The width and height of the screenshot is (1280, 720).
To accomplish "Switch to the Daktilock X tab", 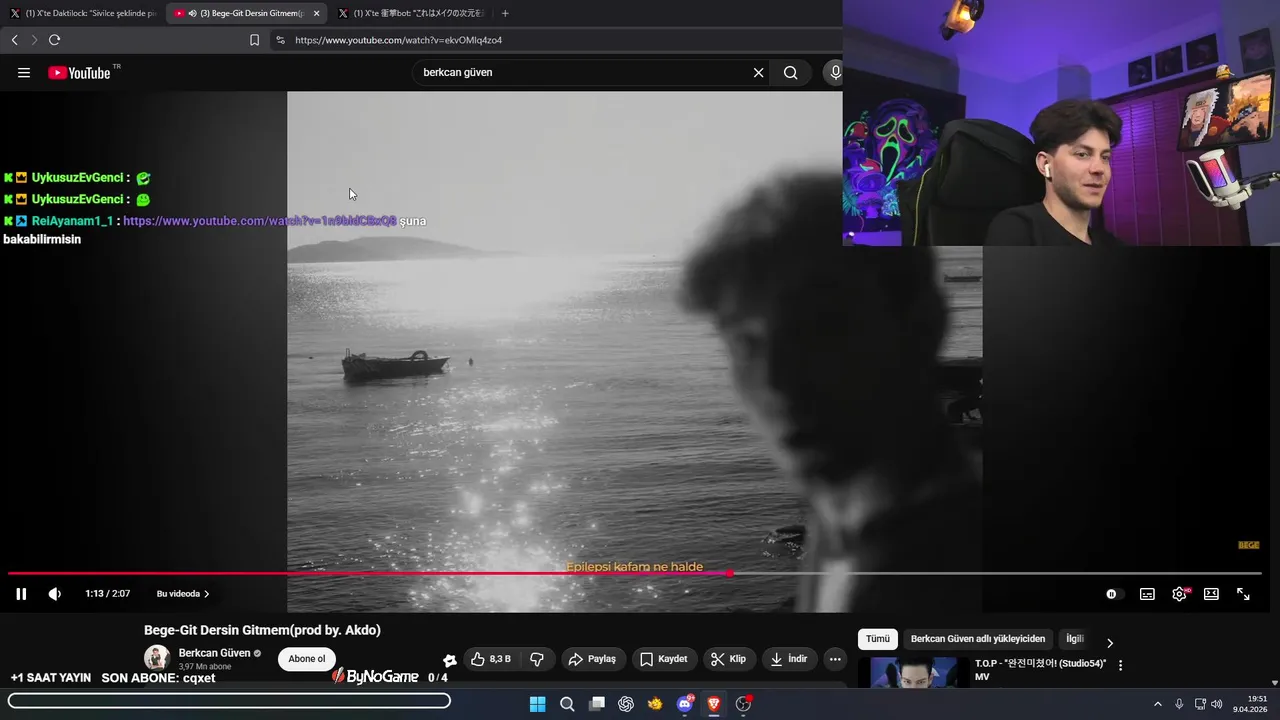I will click(x=83, y=13).
